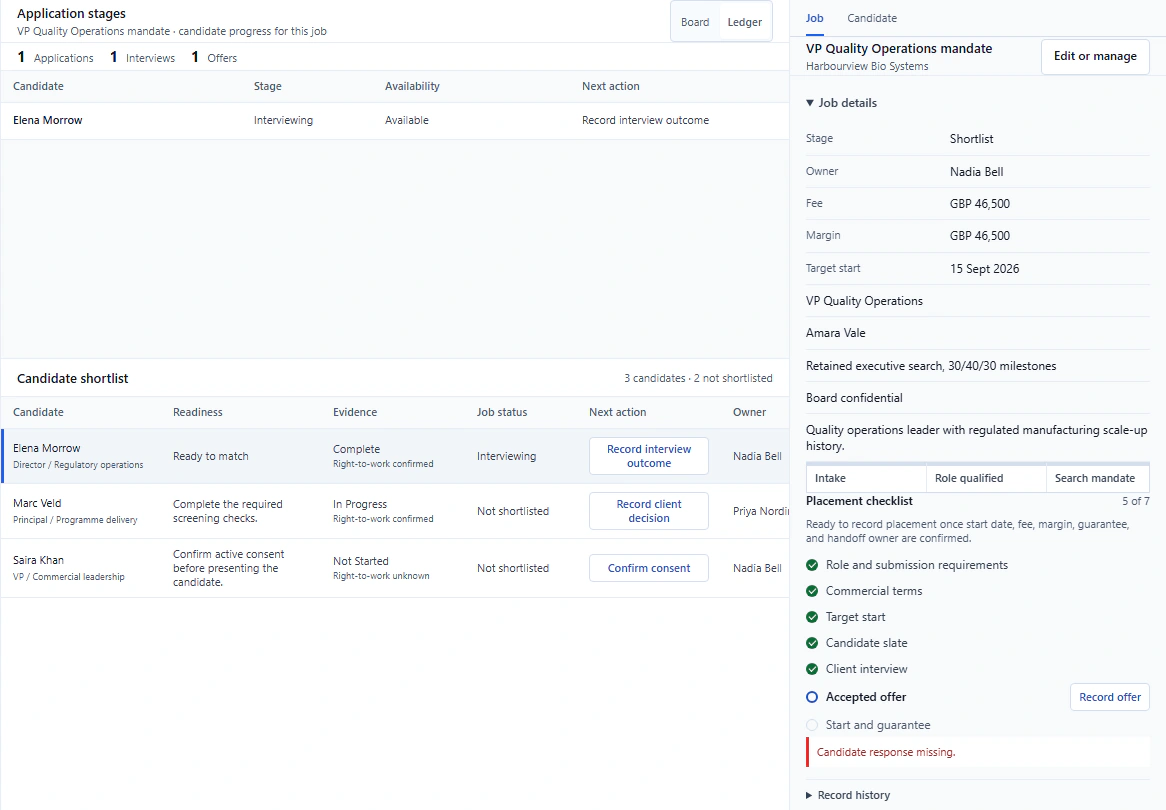
Task: Click Job status column header
Action: click(502, 412)
